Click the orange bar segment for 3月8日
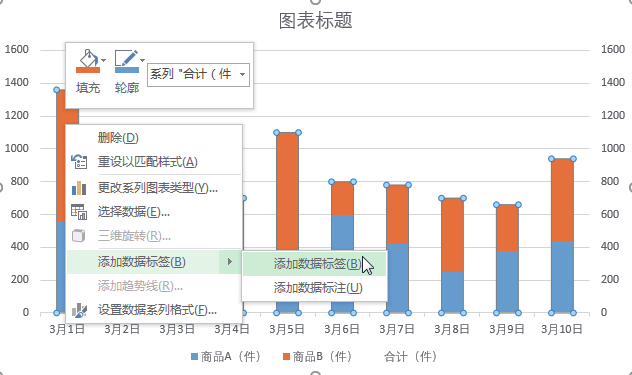 (452, 235)
